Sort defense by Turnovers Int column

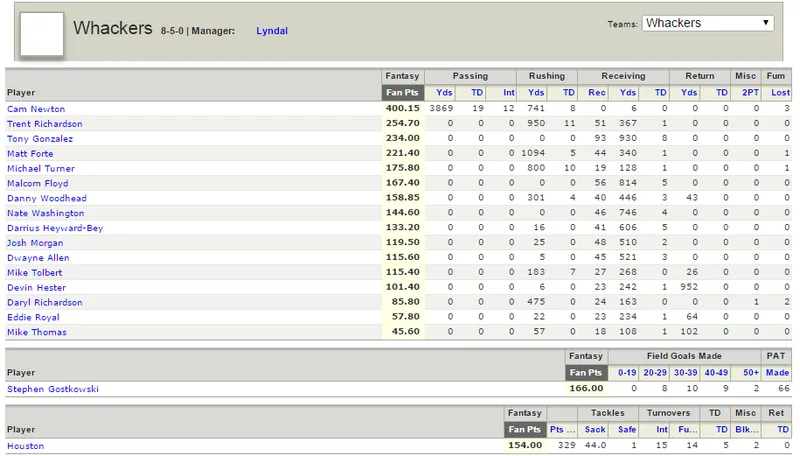click(x=662, y=429)
